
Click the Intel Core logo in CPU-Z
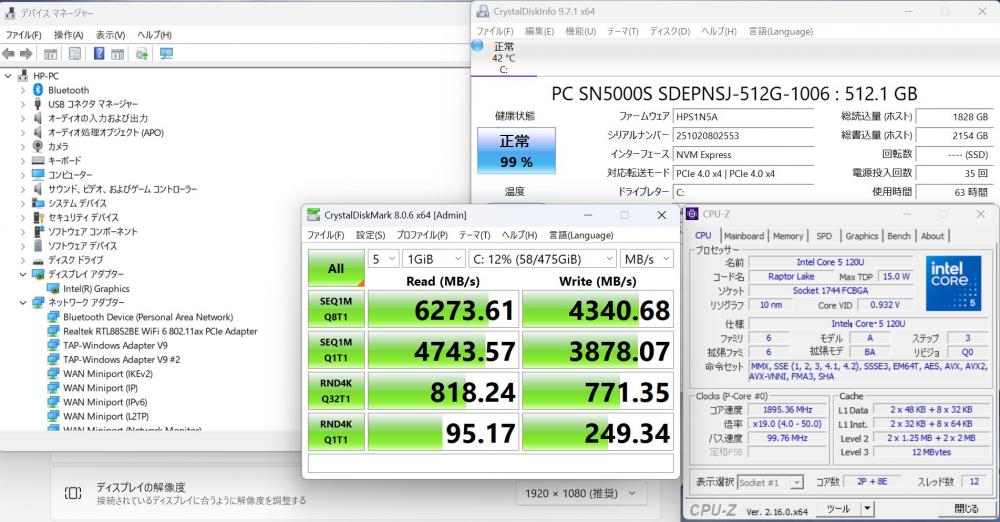(953, 283)
